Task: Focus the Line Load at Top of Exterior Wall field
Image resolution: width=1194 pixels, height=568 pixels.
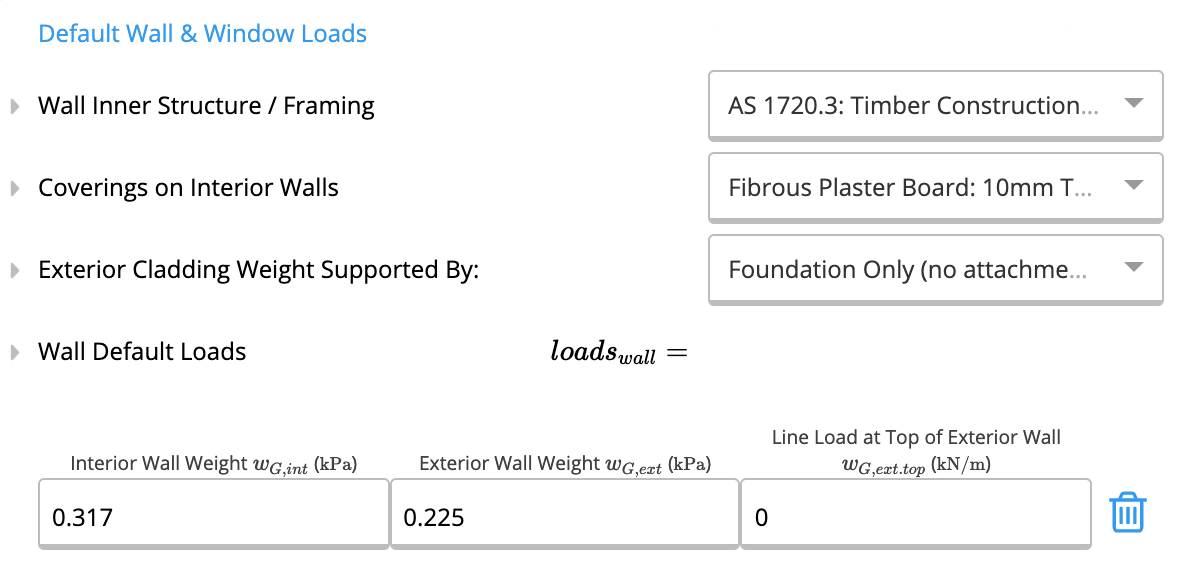Action: coord(916,513)
